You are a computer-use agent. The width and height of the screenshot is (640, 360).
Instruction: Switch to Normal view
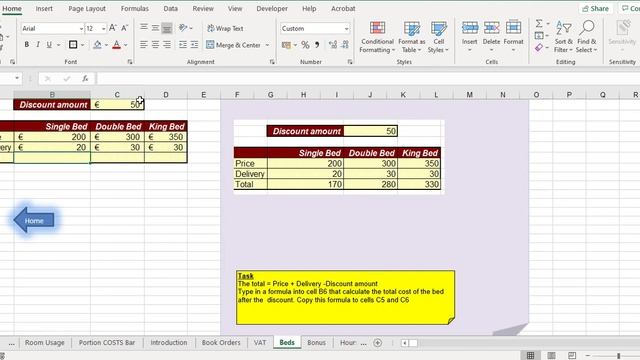(530, 355)
